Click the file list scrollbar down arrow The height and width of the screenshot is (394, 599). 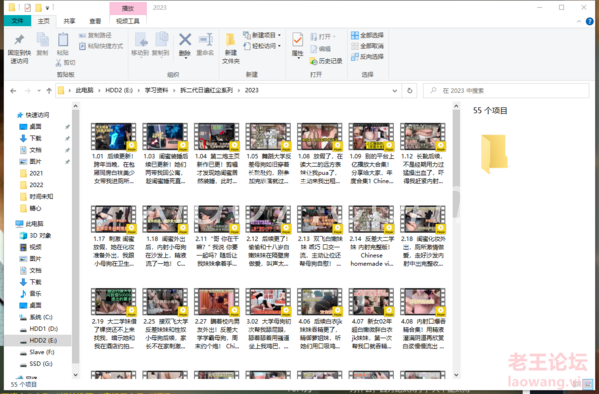456,375
